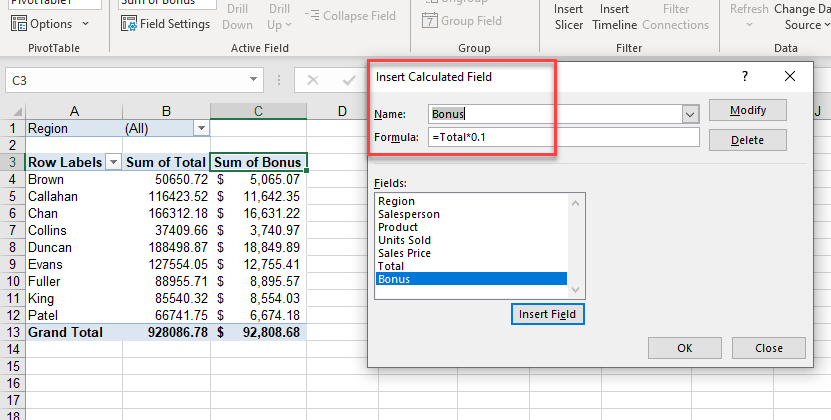Image resolution: width=831 pixels, height=420 pixels.
Task: Click the Help question mark in dialog
Action: pyautogui.click(x=744, y=76)
